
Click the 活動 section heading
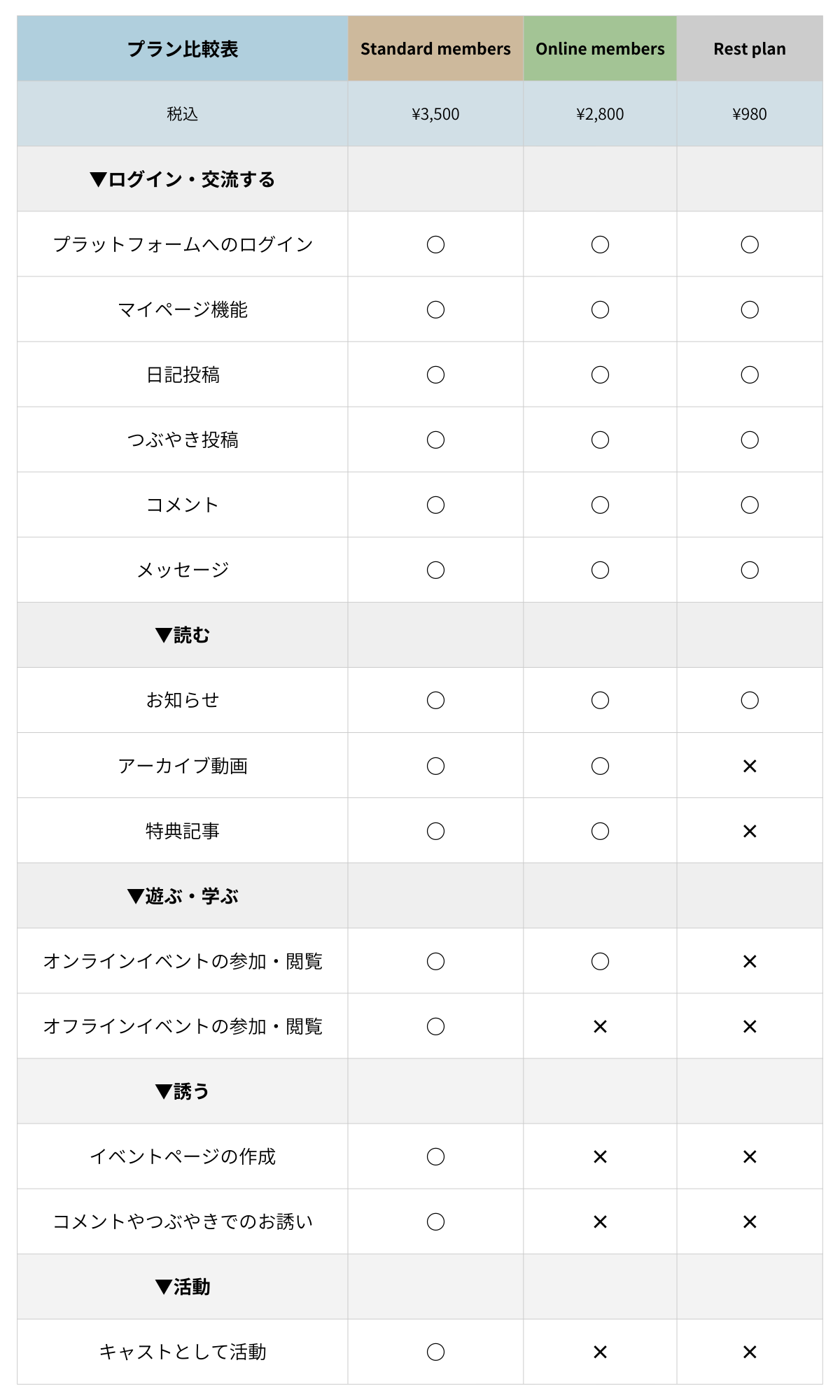coord(182,1287)
